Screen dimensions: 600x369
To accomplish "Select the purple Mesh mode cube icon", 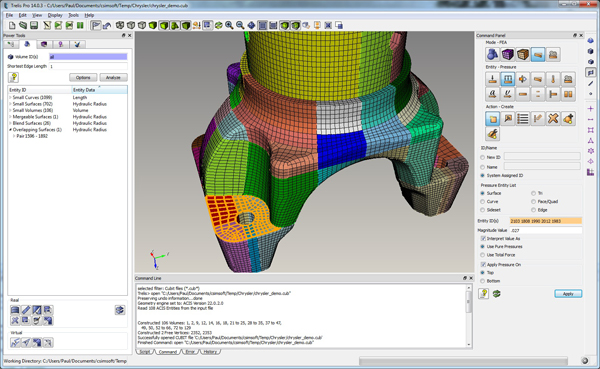I will (x=507, y=54).
